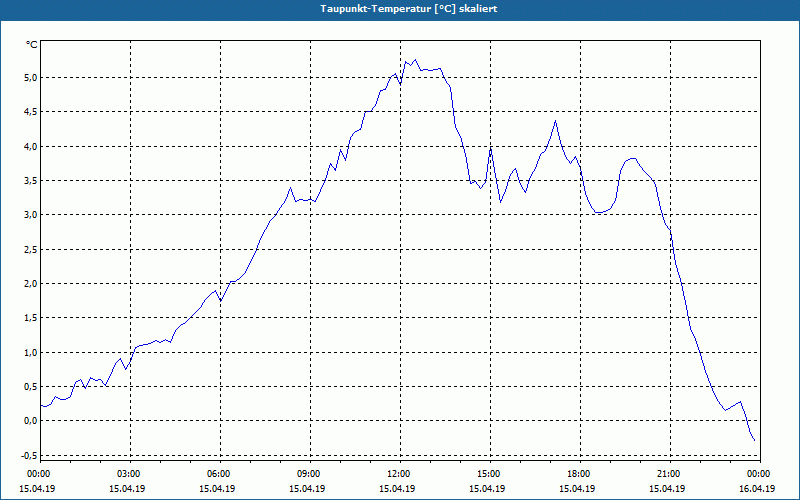Pick the 21:00 x-axis time label
The height and width of the screenshot is (500, 800).
(670, 474)
